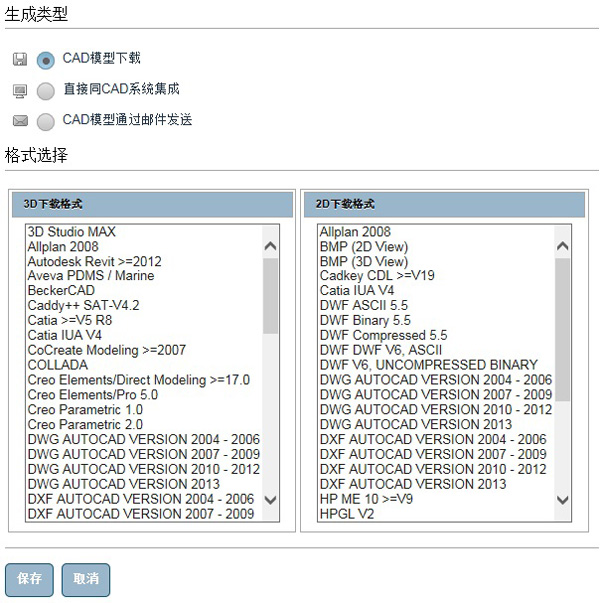Click the envelope email icon
Image resolution: width=600 pixels, height=603 pixels.
[20, 121]
